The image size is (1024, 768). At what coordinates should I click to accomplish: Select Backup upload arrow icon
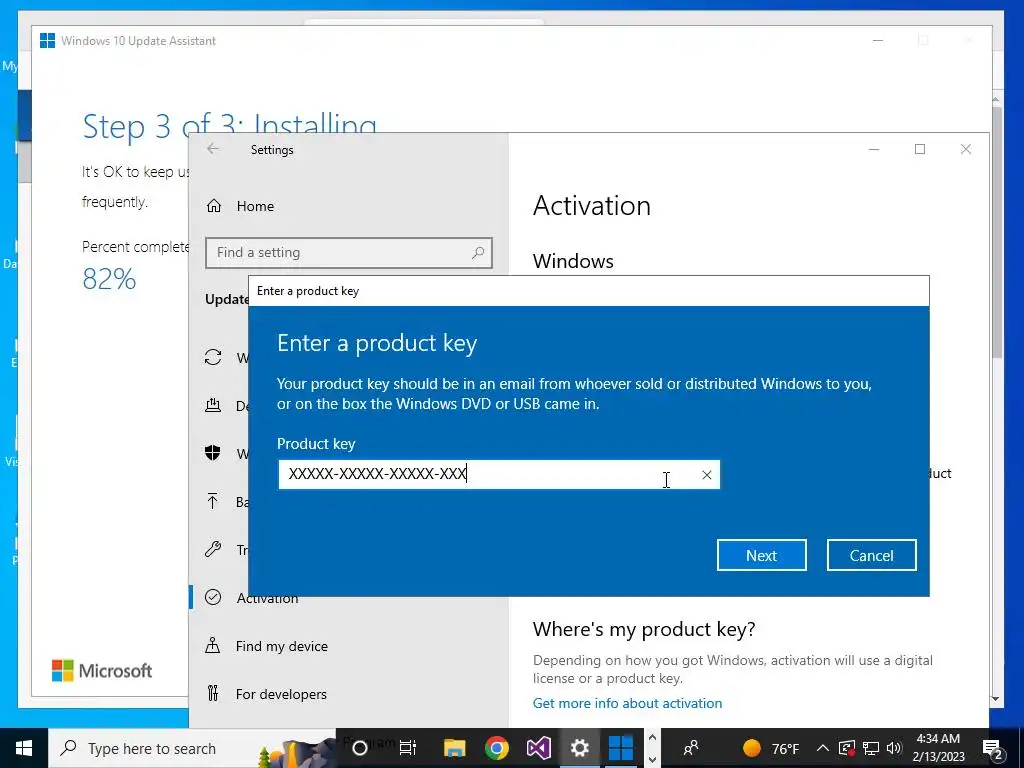click(x=213, y=501)
